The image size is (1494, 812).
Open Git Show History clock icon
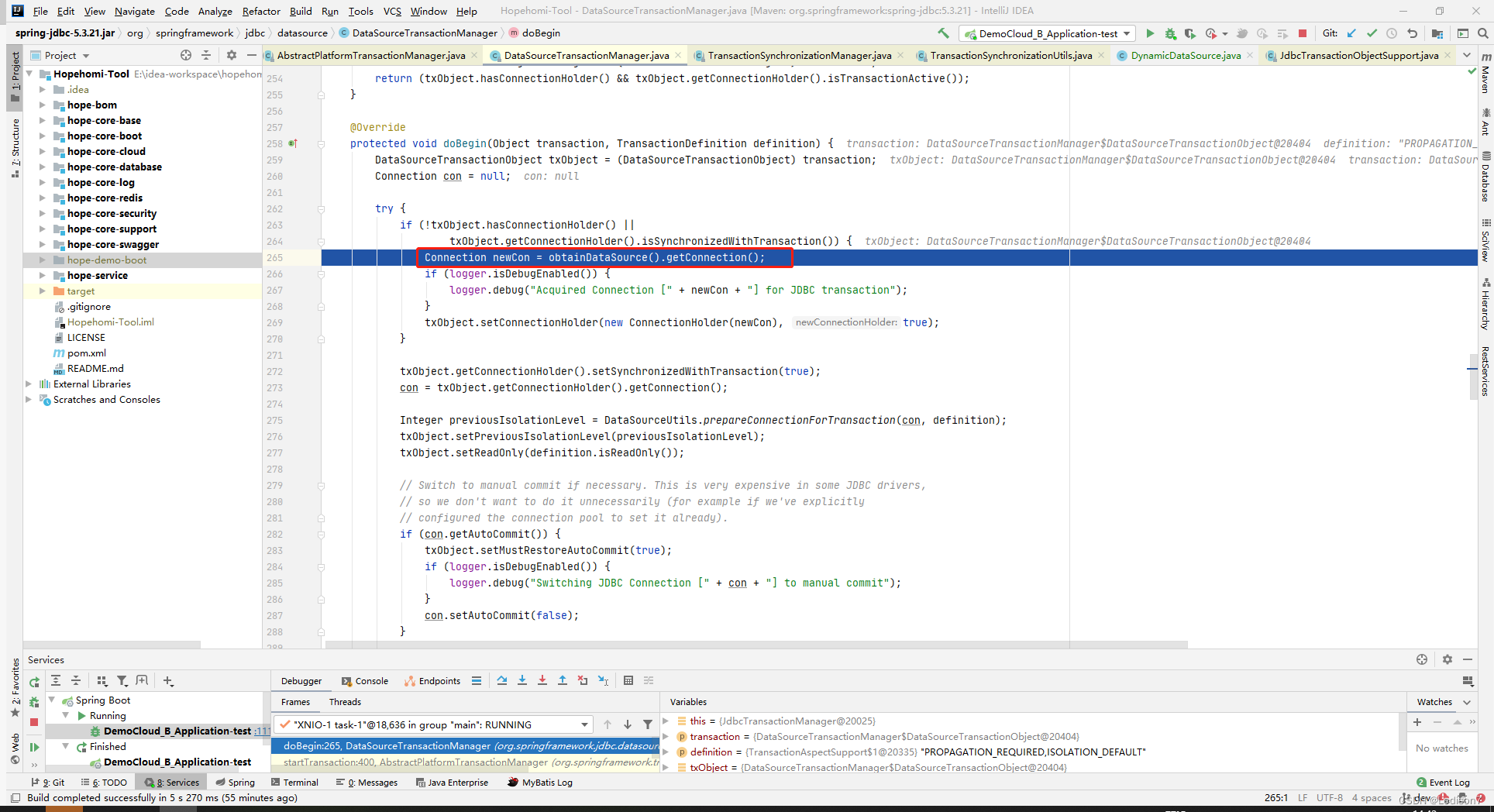[1392, 33]
